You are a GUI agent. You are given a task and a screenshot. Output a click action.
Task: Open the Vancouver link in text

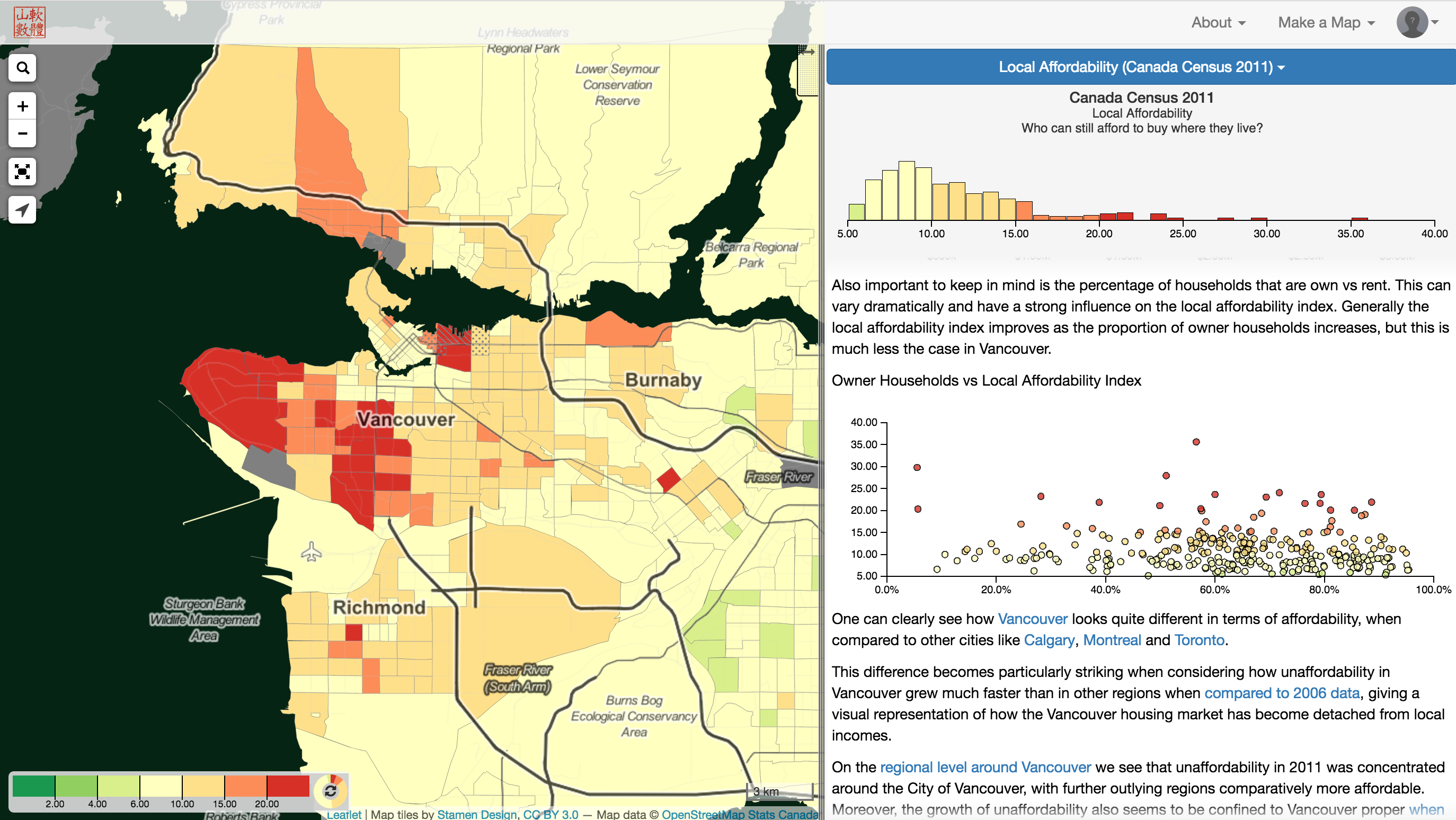click(1032, 619)
